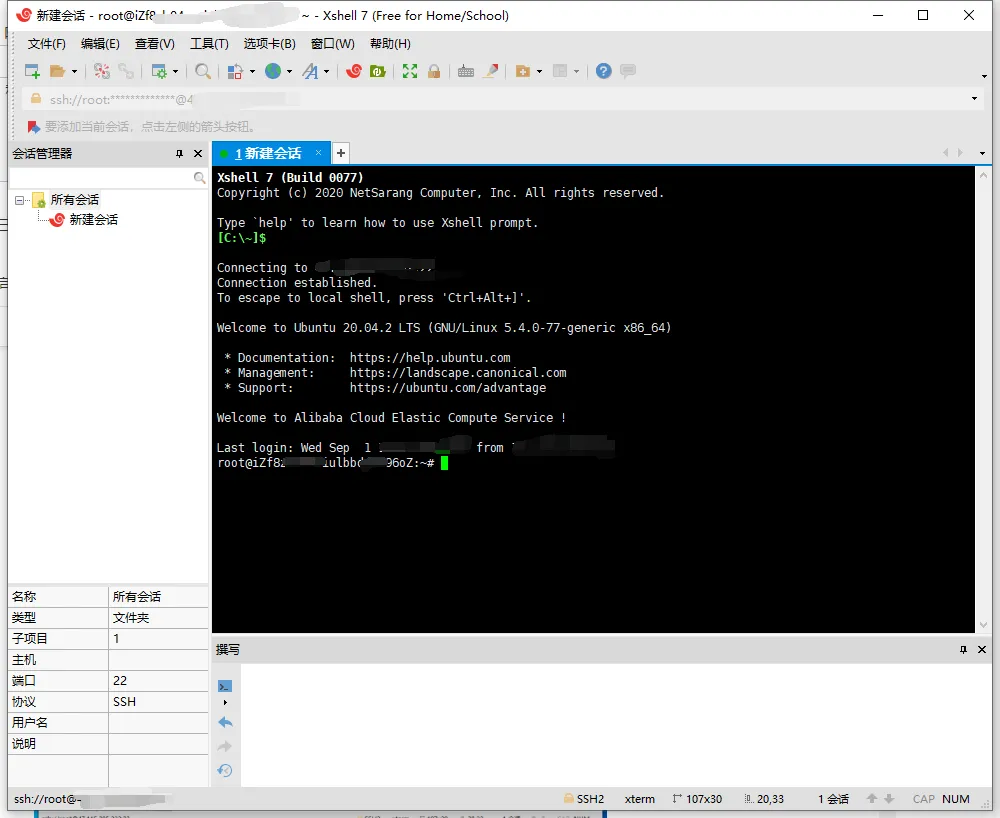Click the greyed redo arrow in compose pane
The width and height of the screenshot is (1000, 818).
225,746
